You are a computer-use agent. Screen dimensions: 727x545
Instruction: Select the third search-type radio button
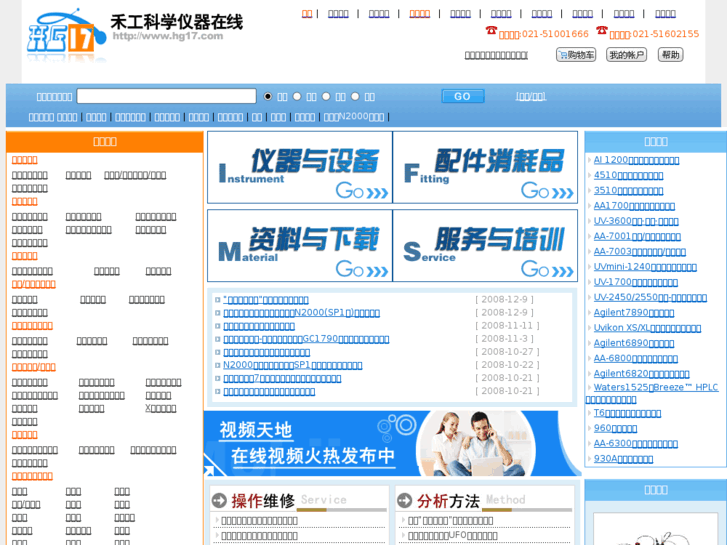pyautogui.click(x=326, y=96)
